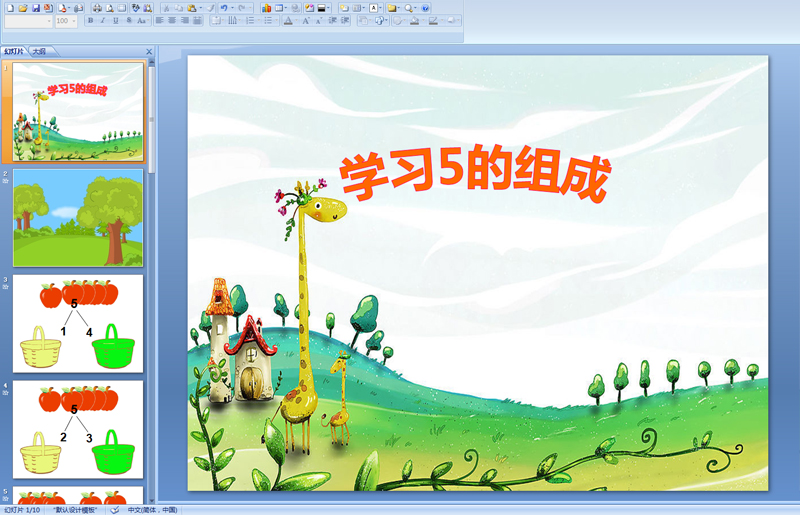Open the folder icon dropdown arrow in the toolbar
The image size is (800, 515).
point(398,8)
